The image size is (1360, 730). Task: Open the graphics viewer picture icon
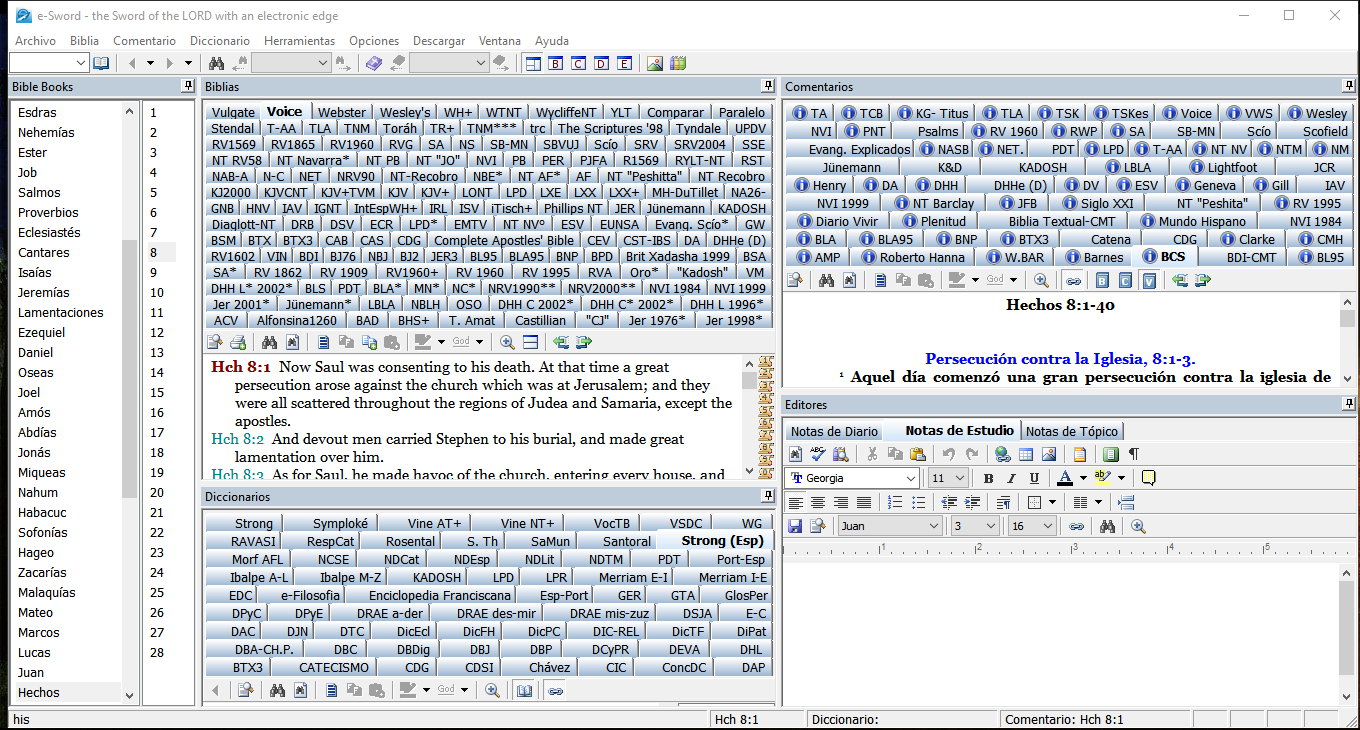click(x=655, y=63)
